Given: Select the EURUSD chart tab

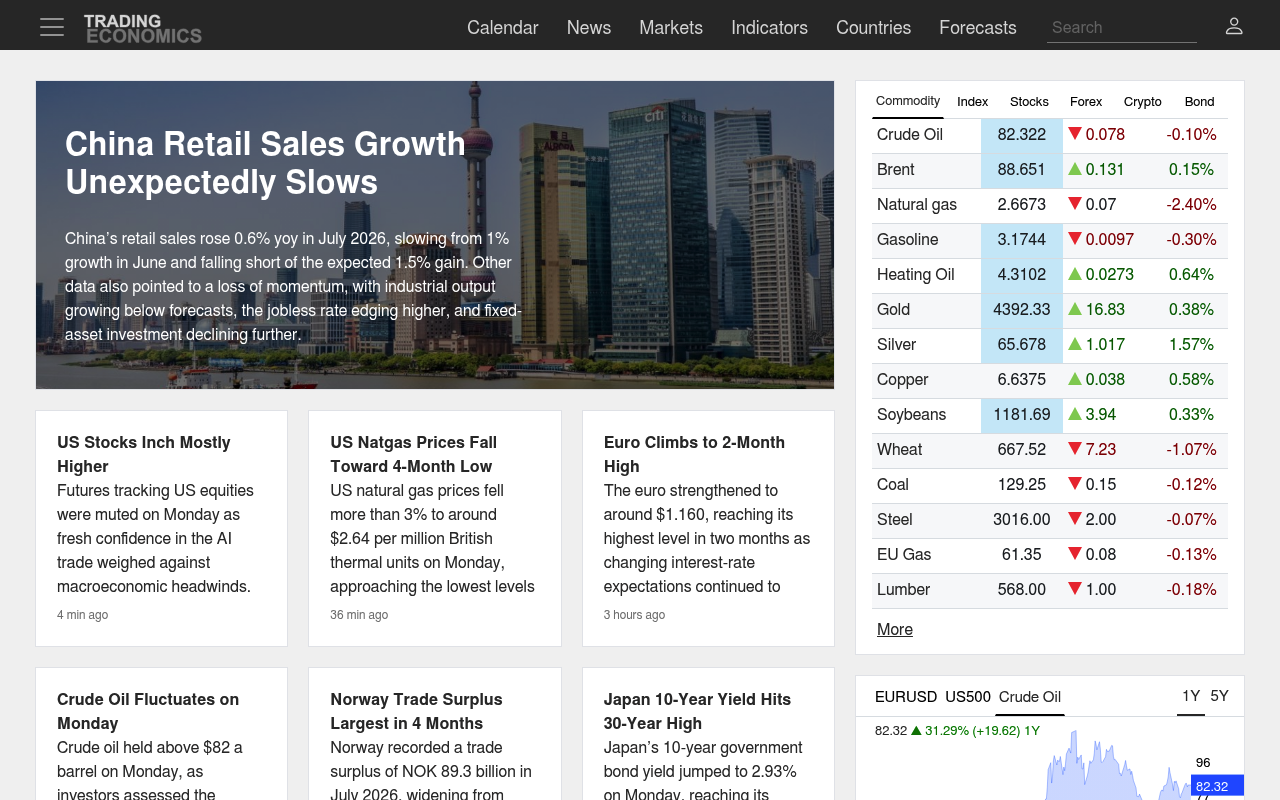Looking at the screenshot, I should pos(906,697).
